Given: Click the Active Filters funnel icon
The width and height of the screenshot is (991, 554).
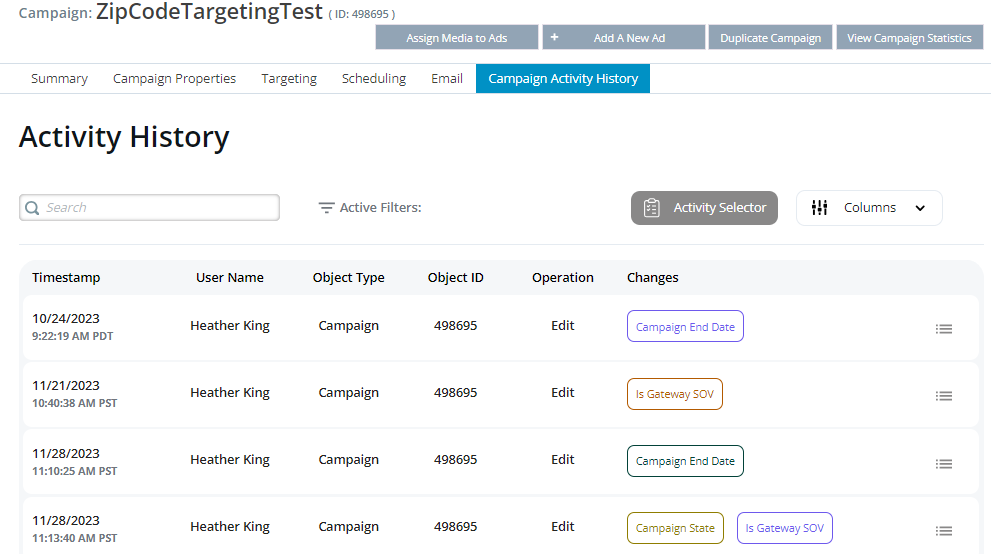Looking at the screenshot, I should click(x=326, y=208).
